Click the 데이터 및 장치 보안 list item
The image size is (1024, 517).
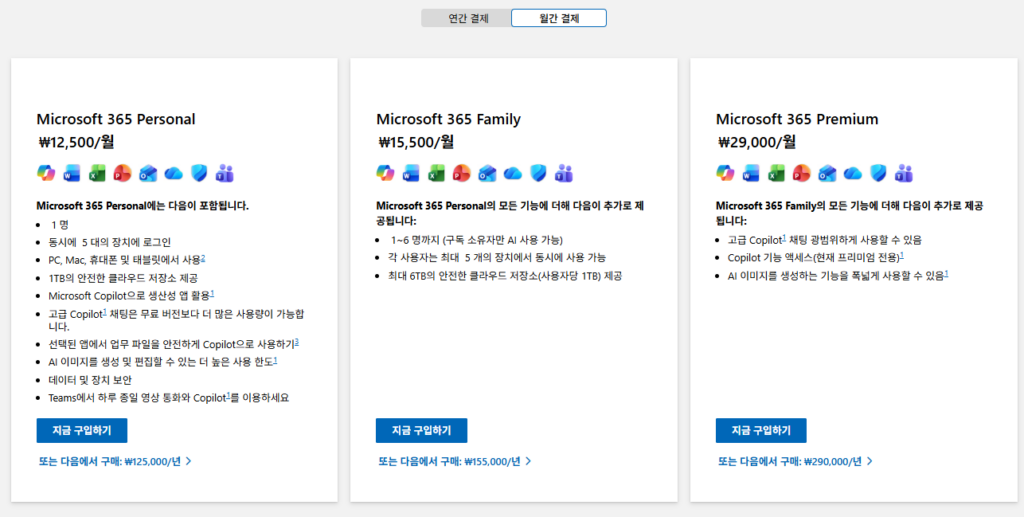point(90,380)
